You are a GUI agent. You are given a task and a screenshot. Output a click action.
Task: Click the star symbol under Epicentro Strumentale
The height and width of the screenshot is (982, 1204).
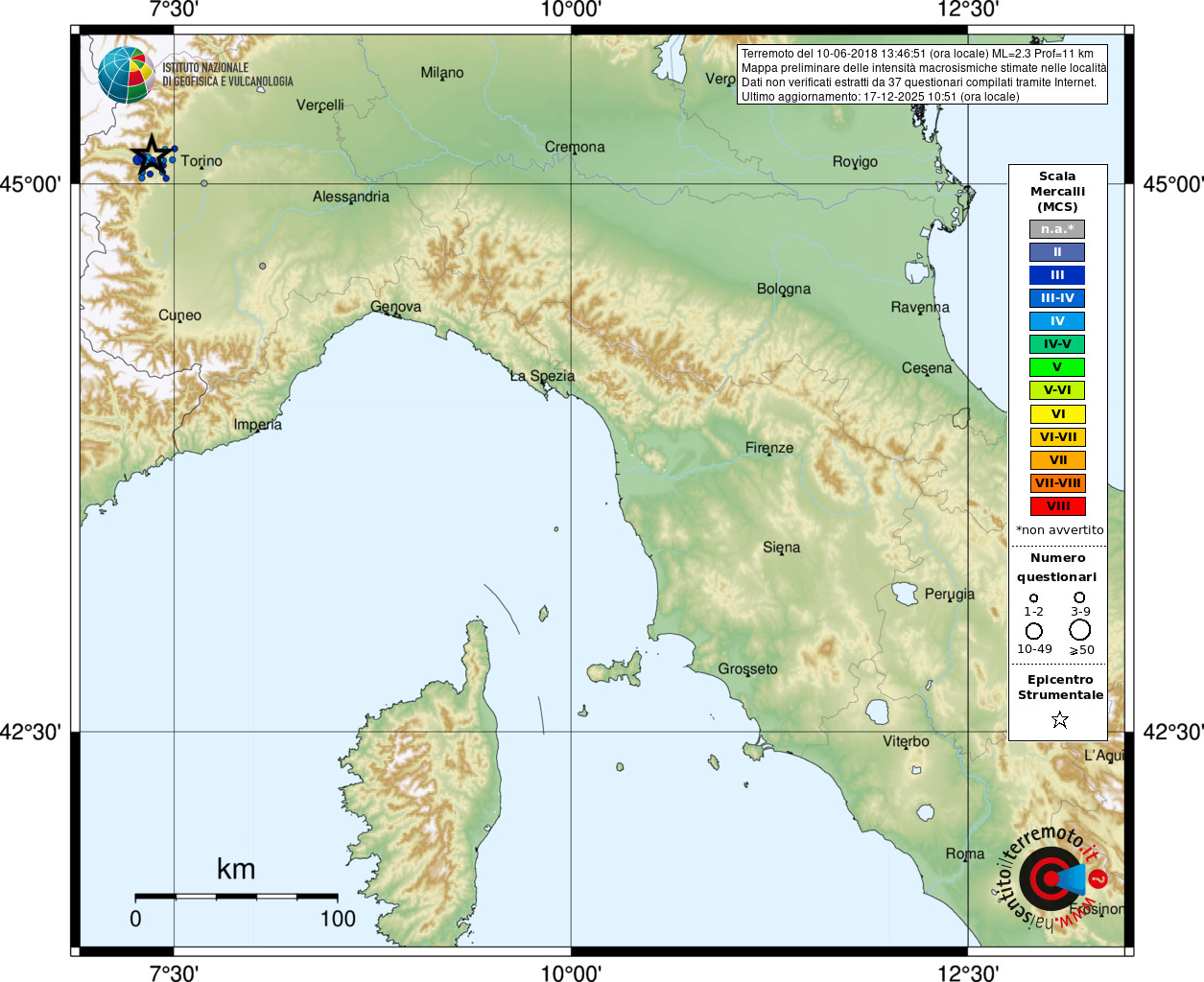pos(1059,719)
